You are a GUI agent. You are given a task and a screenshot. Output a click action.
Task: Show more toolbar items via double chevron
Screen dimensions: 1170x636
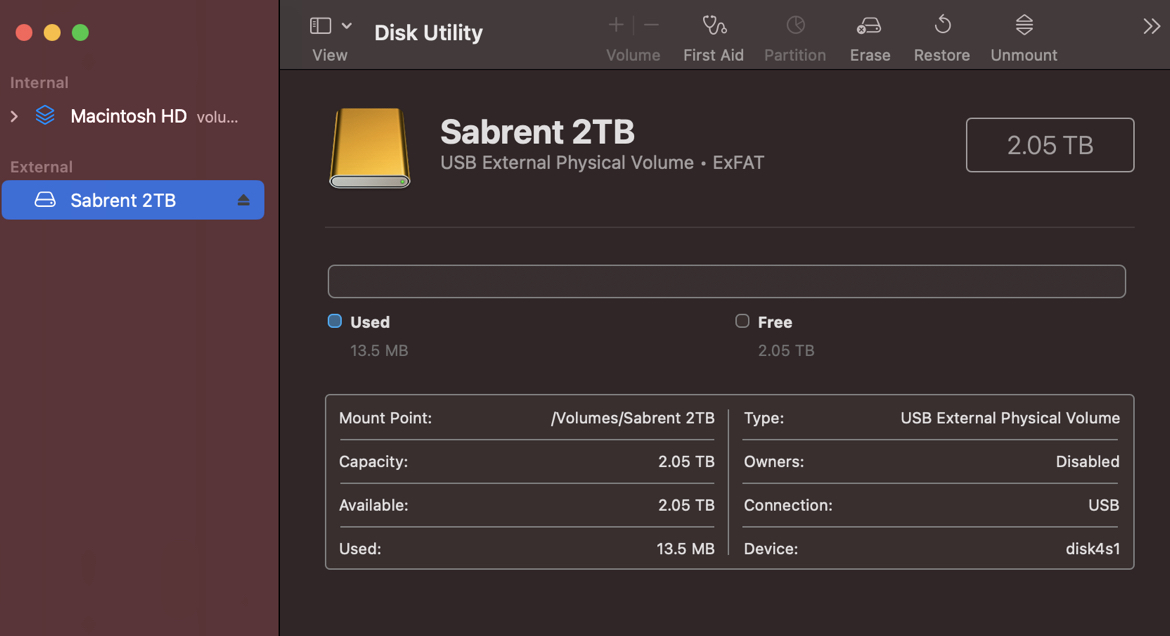1151,27
